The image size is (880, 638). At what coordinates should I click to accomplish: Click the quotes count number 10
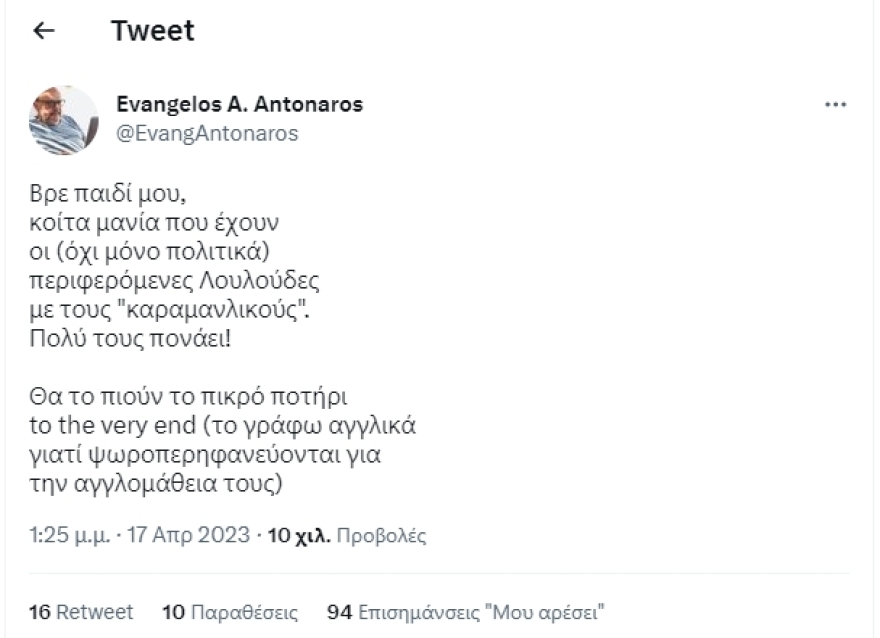tap(171, 611)
